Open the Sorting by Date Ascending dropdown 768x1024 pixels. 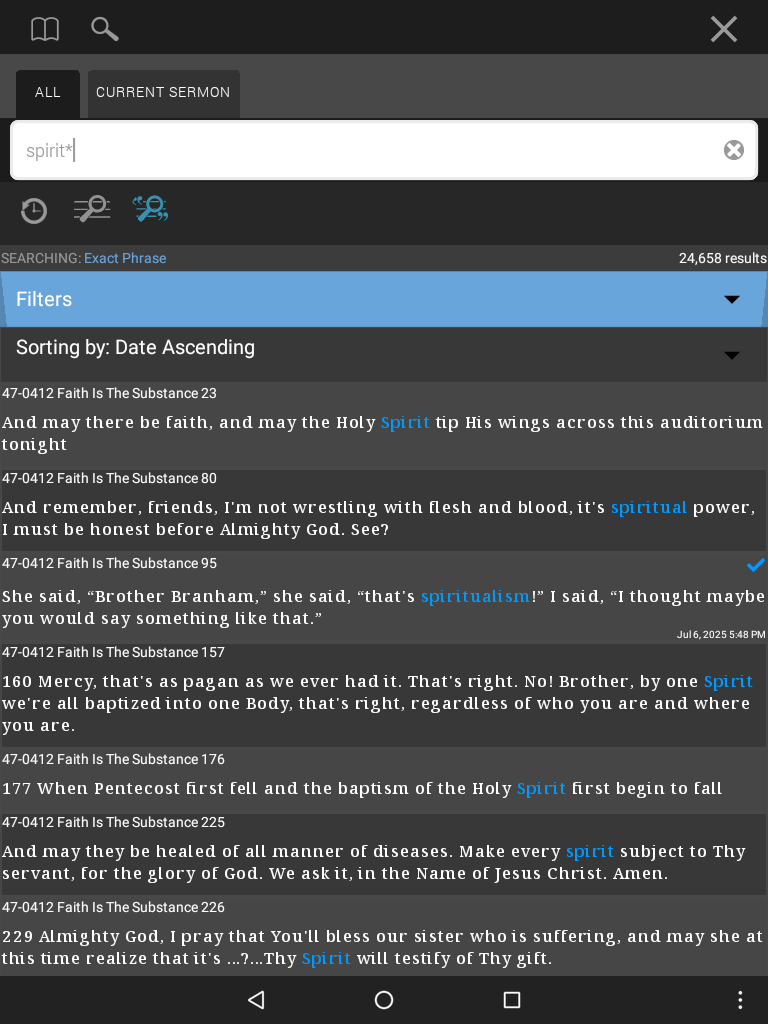[x=384, y=354]
